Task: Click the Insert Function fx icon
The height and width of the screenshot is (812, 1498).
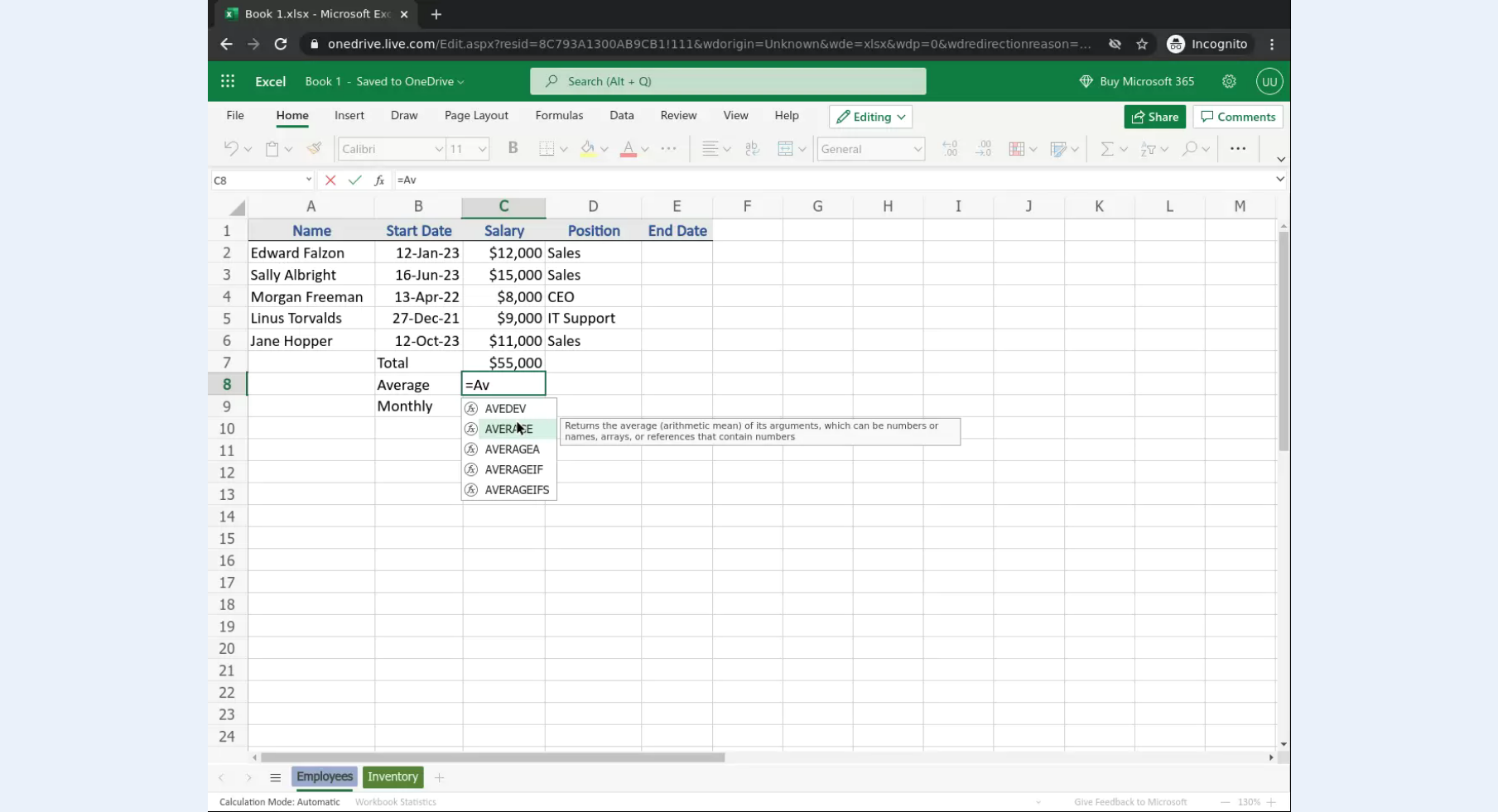Action: pyautogui.click(x=379, y=180)
